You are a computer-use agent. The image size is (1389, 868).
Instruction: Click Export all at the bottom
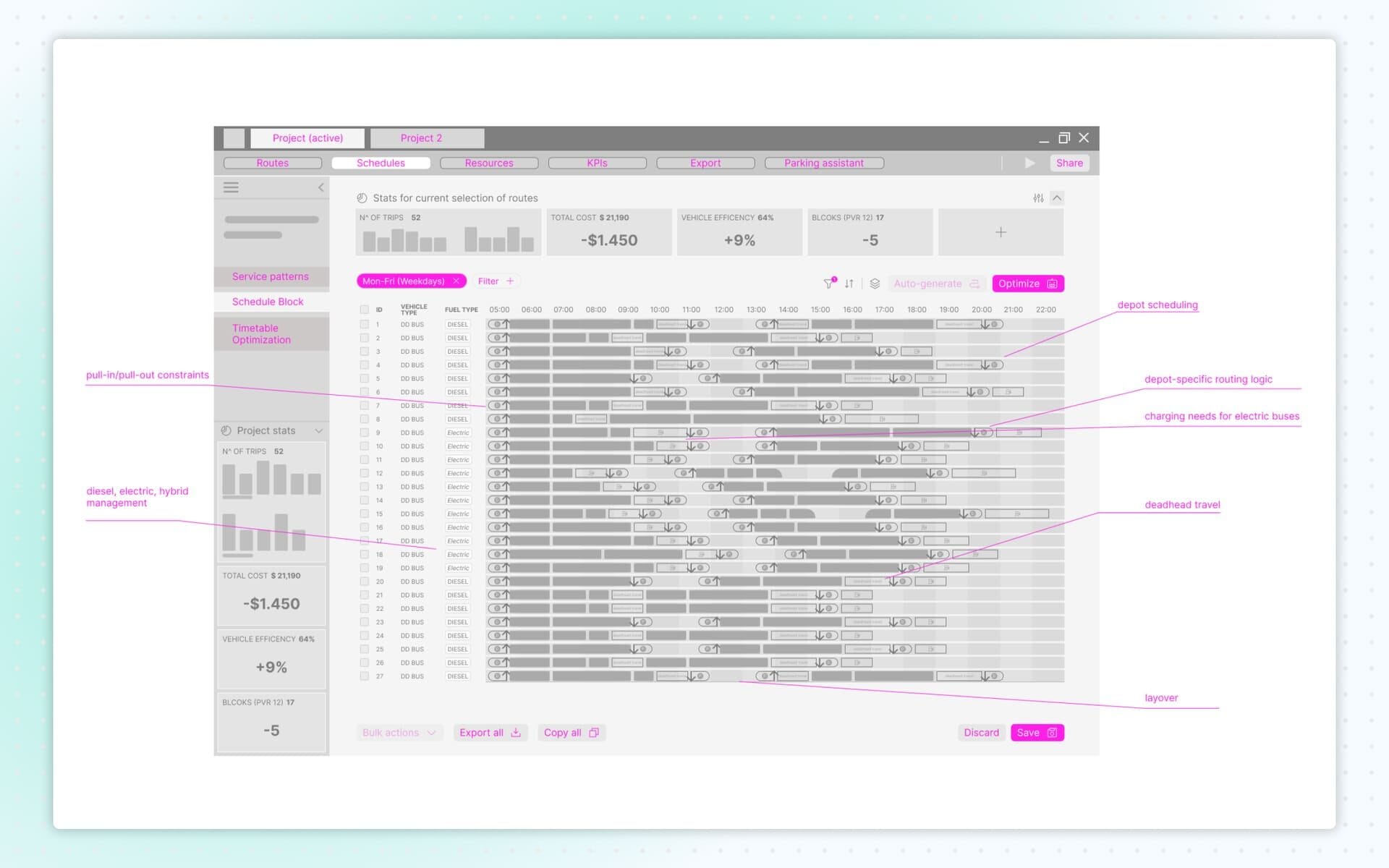(x=490, y=732)
